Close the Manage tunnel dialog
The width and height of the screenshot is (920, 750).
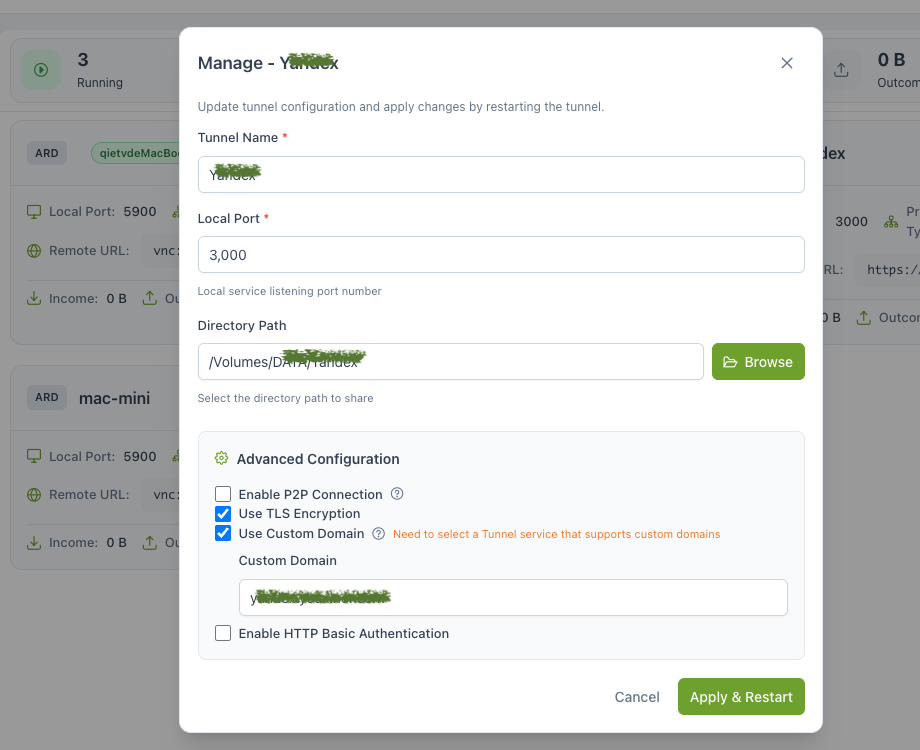point(787,63)
